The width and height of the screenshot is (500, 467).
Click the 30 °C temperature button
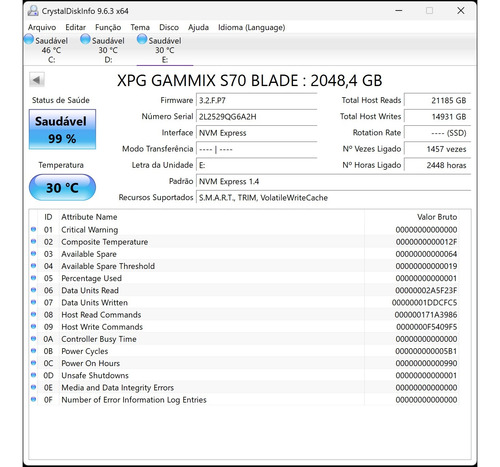pyautogui.click(x=62, y=188)
